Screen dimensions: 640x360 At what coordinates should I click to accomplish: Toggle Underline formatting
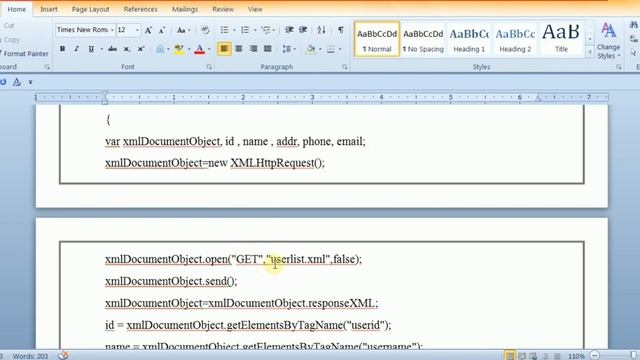pyautogui.click(x=91, y=49)
